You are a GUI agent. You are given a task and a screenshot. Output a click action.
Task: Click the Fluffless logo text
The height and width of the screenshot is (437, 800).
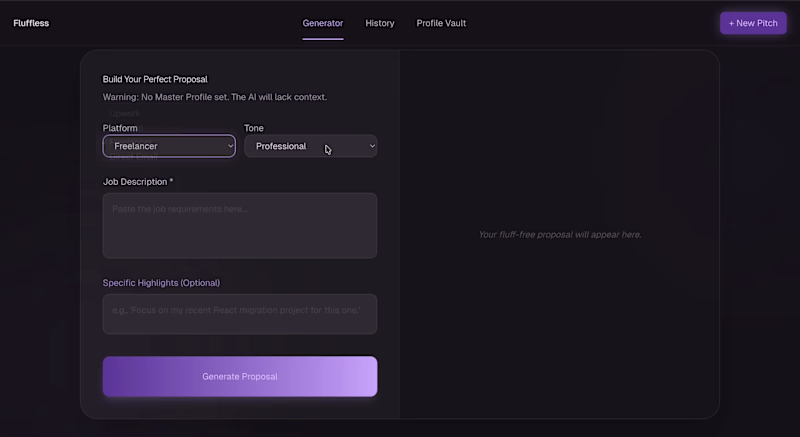point(31,23)
